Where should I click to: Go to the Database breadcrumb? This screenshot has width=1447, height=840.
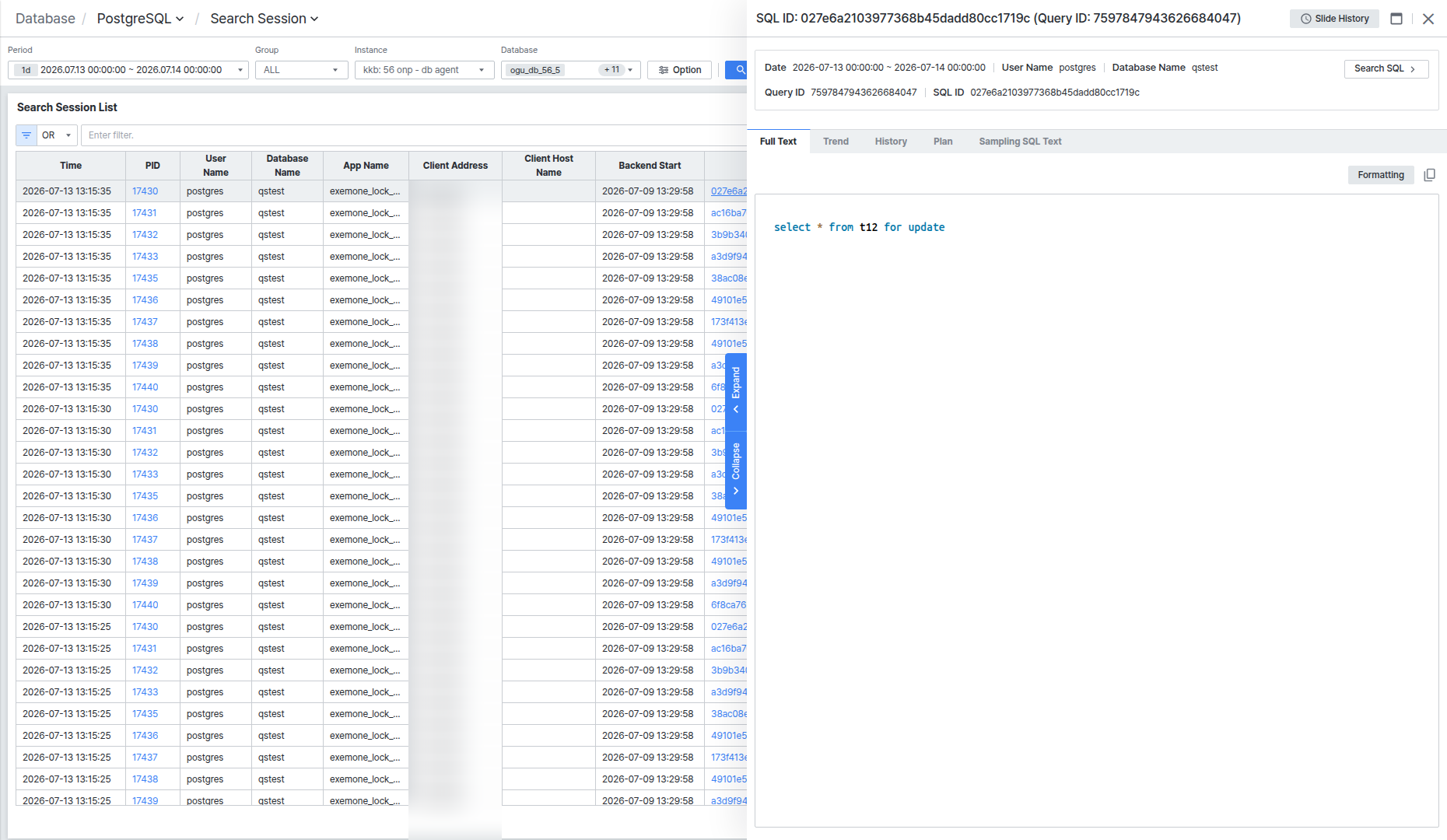45,19
